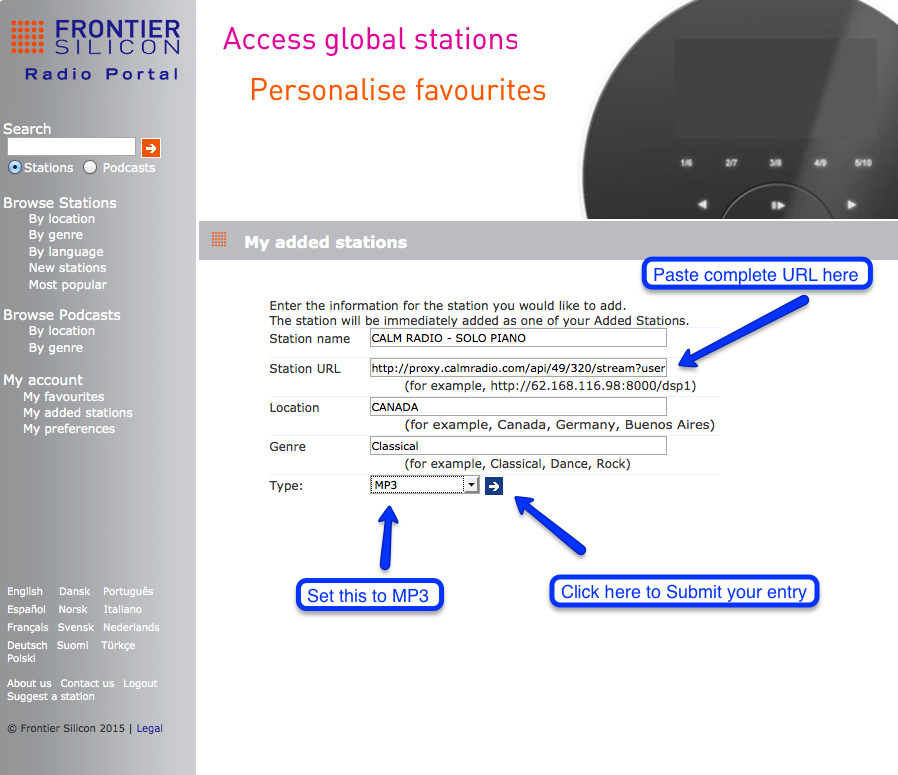Open the Most popular stations link
This screenshot has height=775, width=898.
(67, 285)
